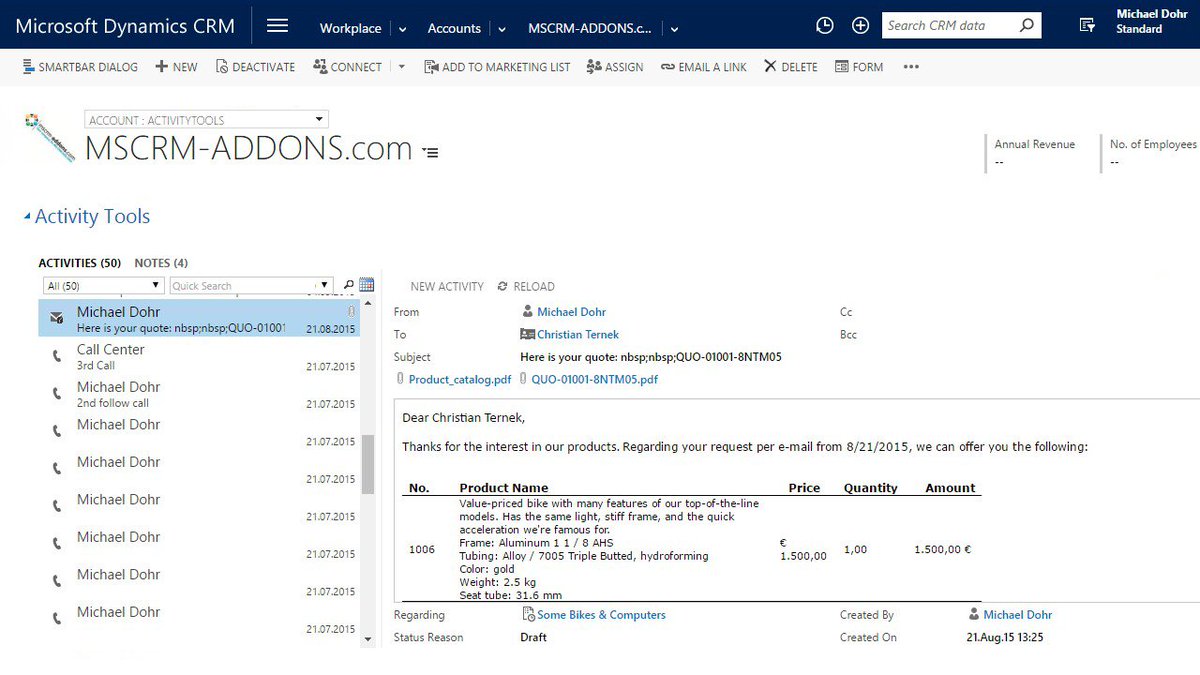Open record menu icon beside MSCRM-ADDONS.com
Viewport: 1200px width, 675px height.
click(430, 152)
